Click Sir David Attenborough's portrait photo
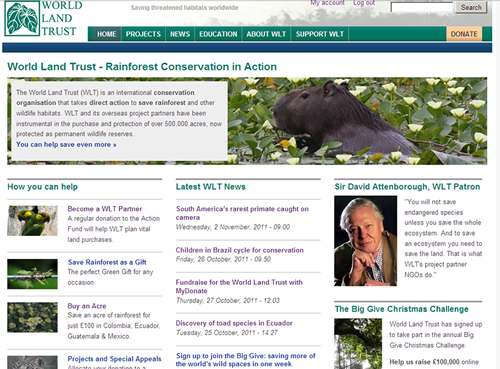 click(x=366, y=241)
